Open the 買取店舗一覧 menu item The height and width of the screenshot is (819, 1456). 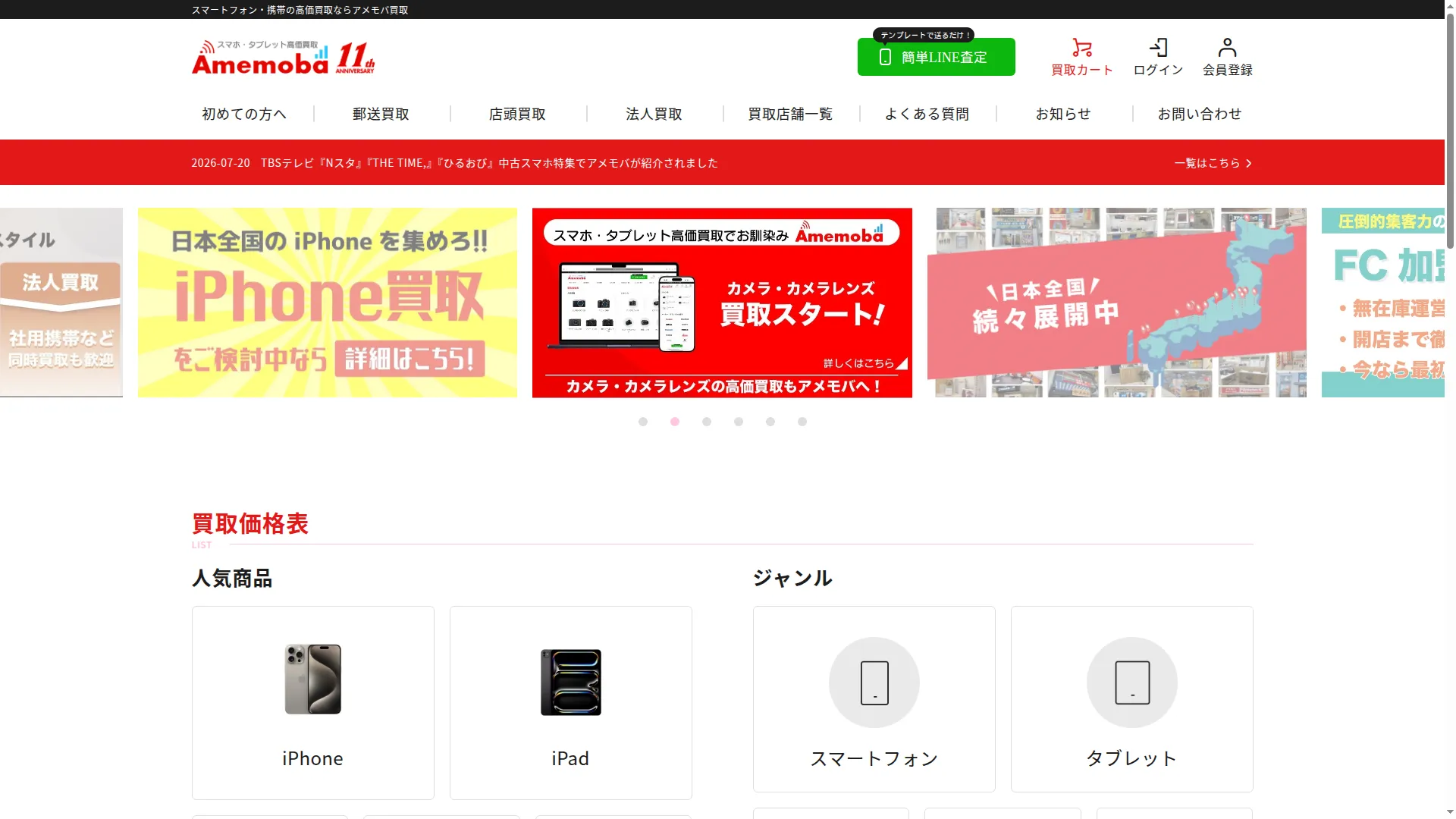[x=790, y=114]
